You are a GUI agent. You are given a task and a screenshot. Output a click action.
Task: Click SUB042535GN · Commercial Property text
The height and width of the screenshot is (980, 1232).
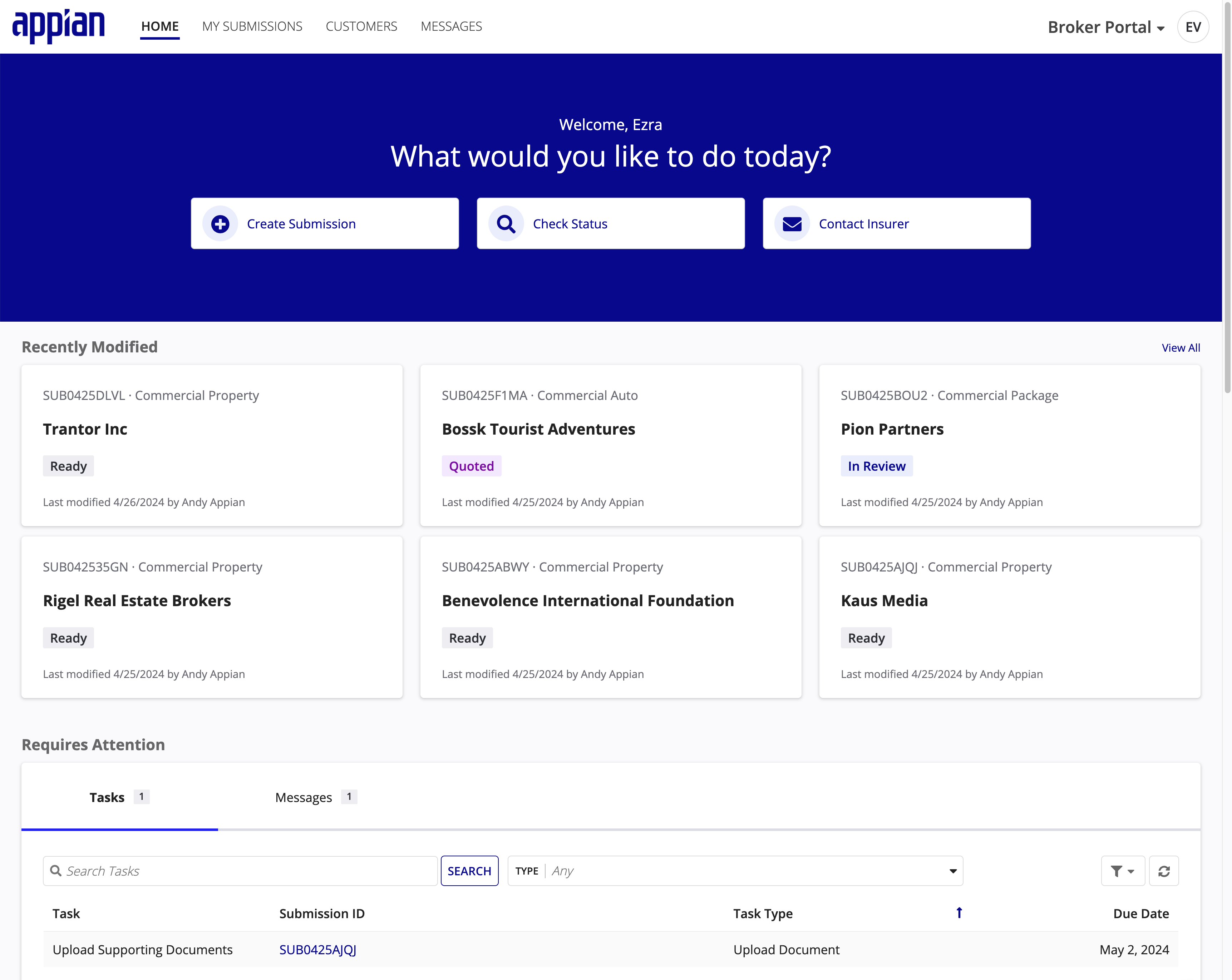[153, 567]
